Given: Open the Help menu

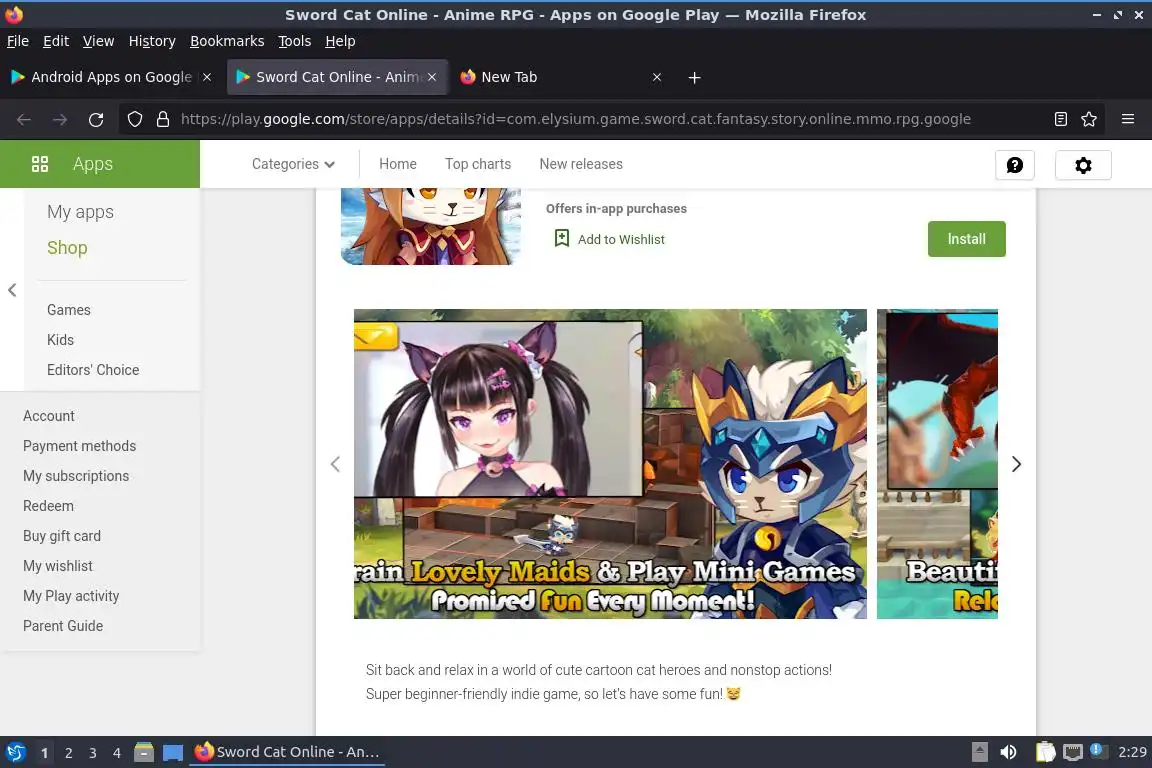Looking at the screenshot, I should point(340,41).
